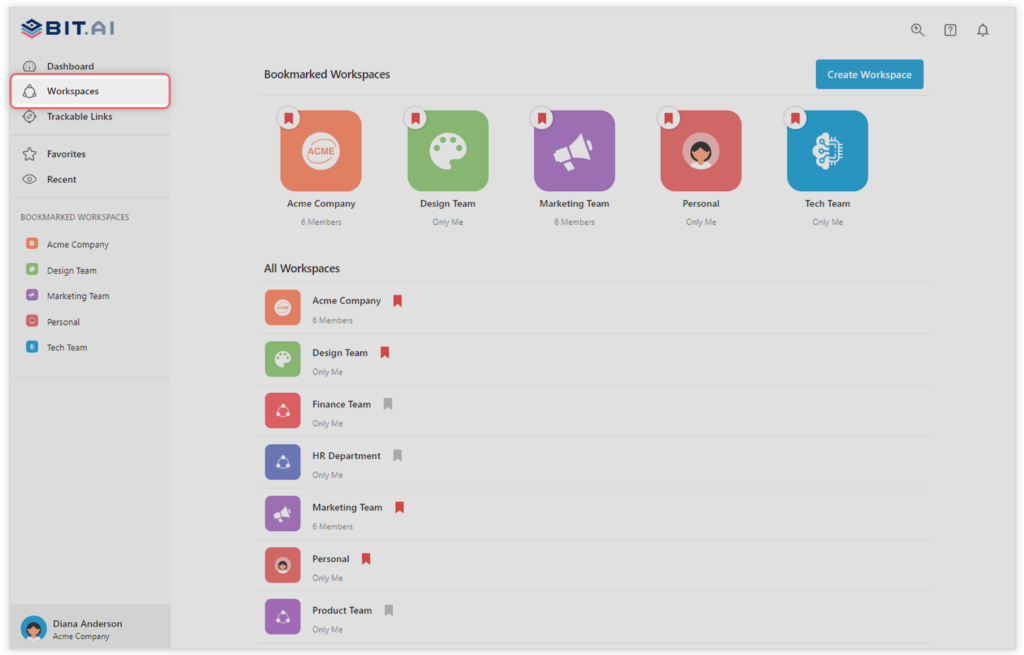Image resolution: width=1024 pixels, height=655 pixels.
Task: Open the search magnifier icon
Action: tap(917, 30)
